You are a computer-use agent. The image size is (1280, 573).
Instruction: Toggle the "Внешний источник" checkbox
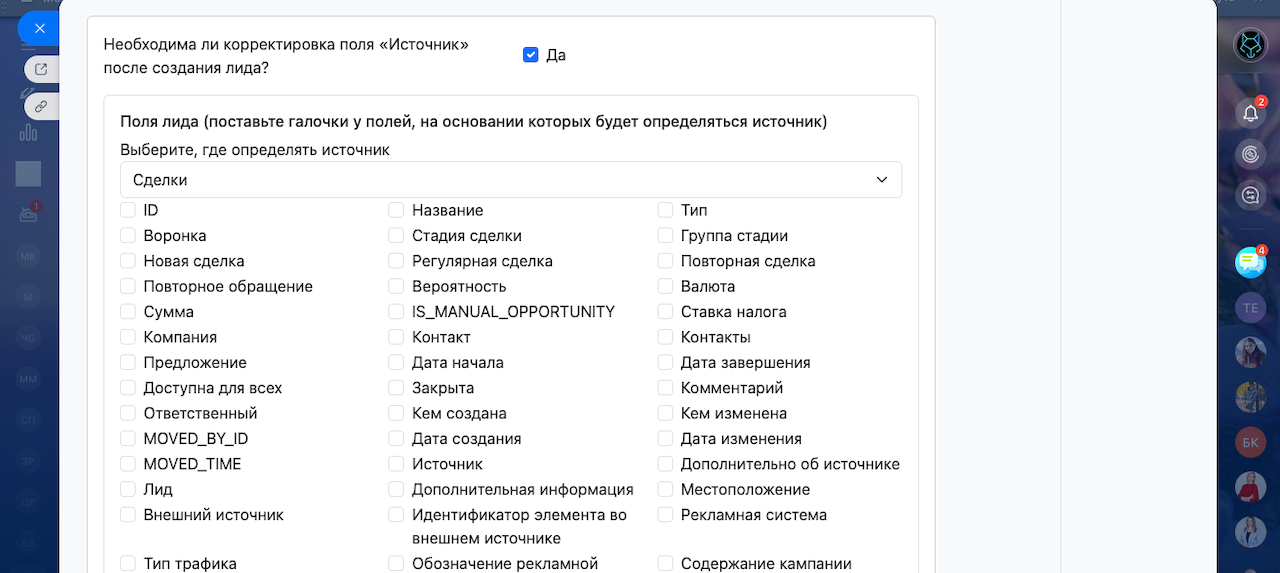[x=128, y=515]
